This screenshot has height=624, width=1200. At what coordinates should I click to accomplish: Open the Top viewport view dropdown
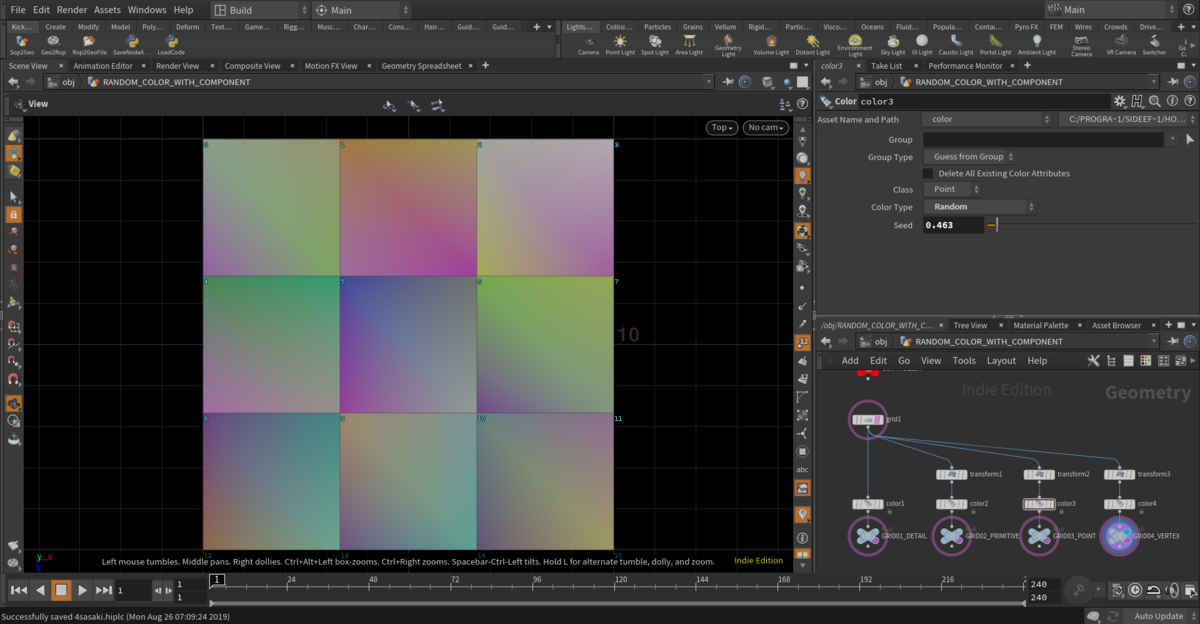[721, 127]
